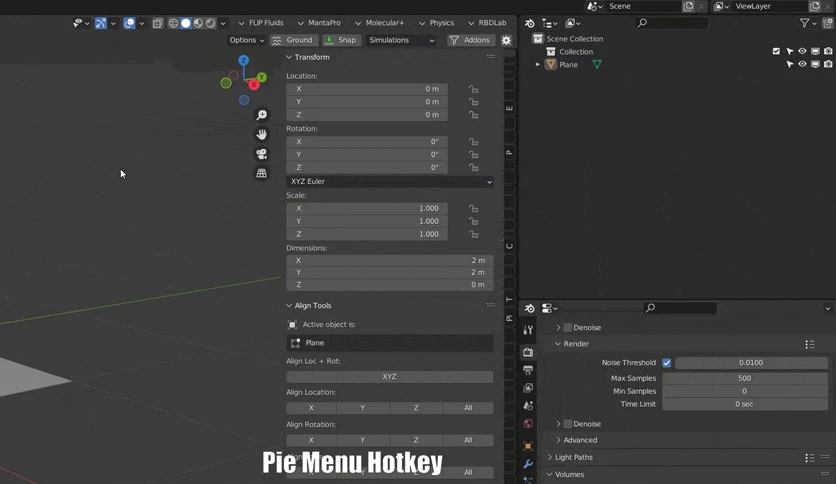
Task: Collapse the Transform panel
Action: click(289, 57)
